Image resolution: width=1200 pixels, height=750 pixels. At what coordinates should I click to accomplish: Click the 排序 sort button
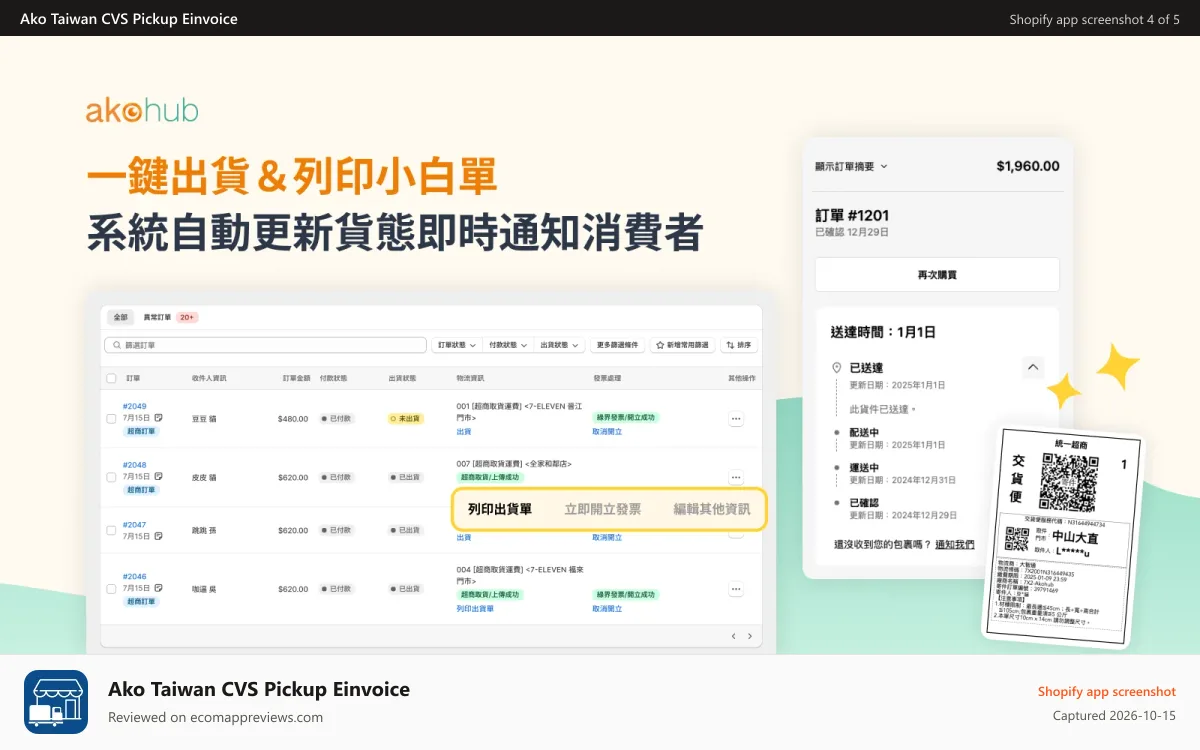[x=739, y=345]
